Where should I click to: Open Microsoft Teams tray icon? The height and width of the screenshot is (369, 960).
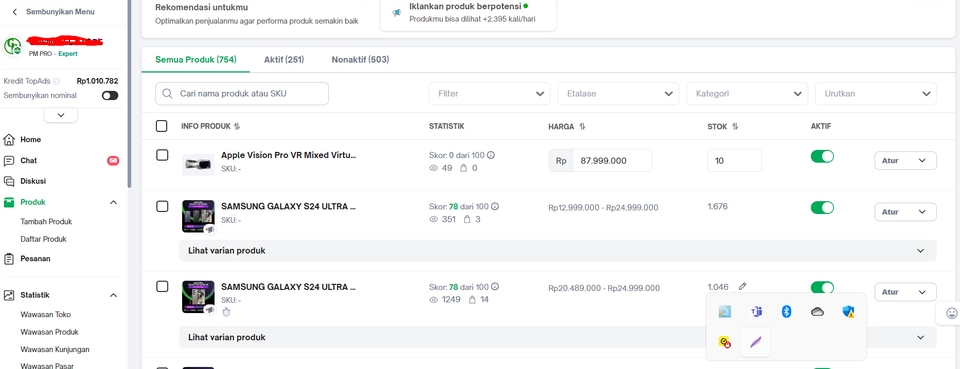pyautogui.click(x=756, y=312)
